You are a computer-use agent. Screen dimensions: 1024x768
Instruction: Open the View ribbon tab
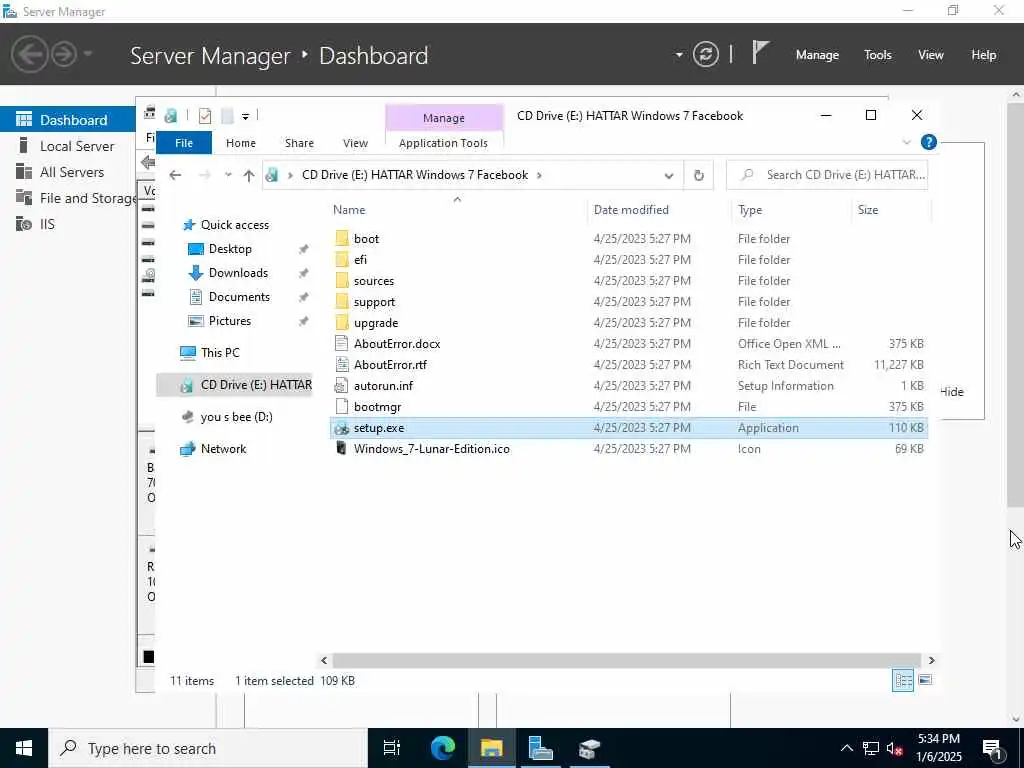pos(355,143)
